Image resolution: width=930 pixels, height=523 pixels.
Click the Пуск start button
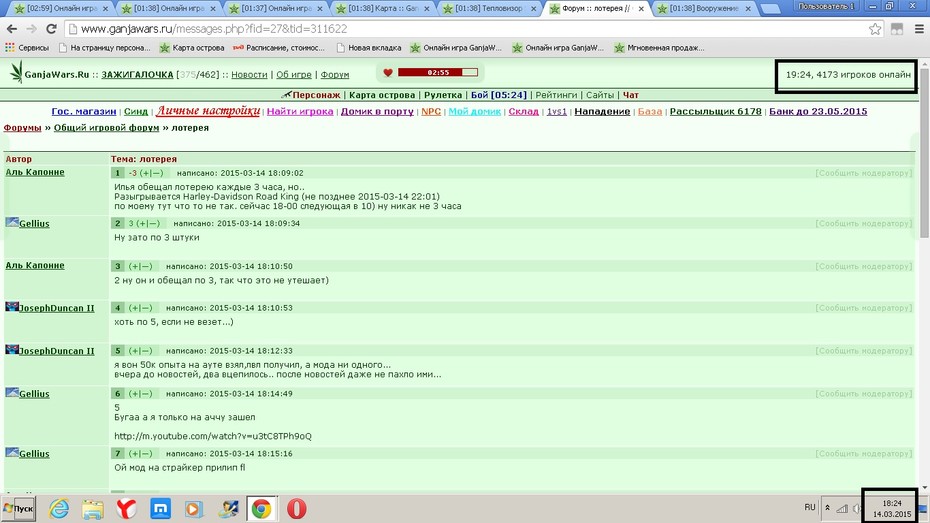(18, 509)
